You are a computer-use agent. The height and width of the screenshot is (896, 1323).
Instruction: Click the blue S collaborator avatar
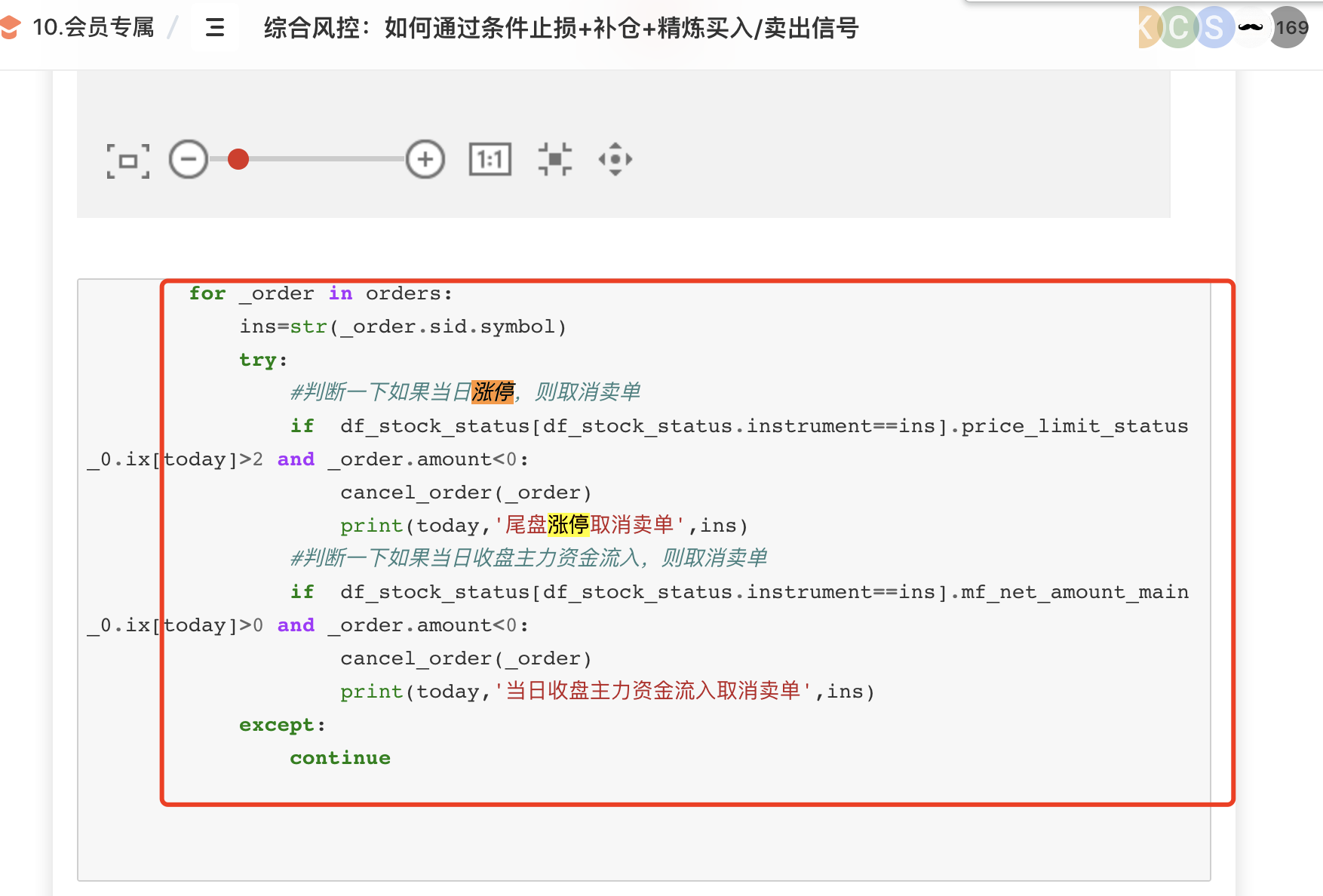pos(1214,28)
